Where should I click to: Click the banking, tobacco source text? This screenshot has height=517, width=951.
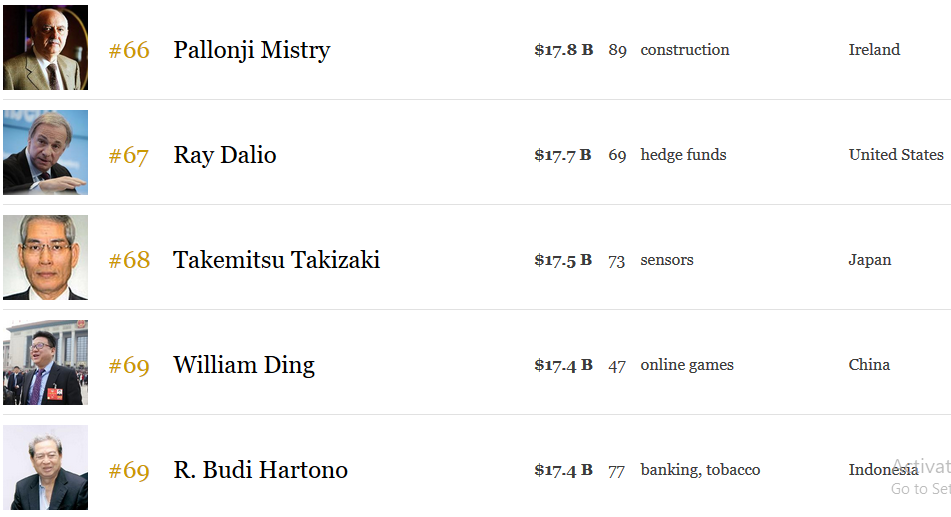[701, 470]
